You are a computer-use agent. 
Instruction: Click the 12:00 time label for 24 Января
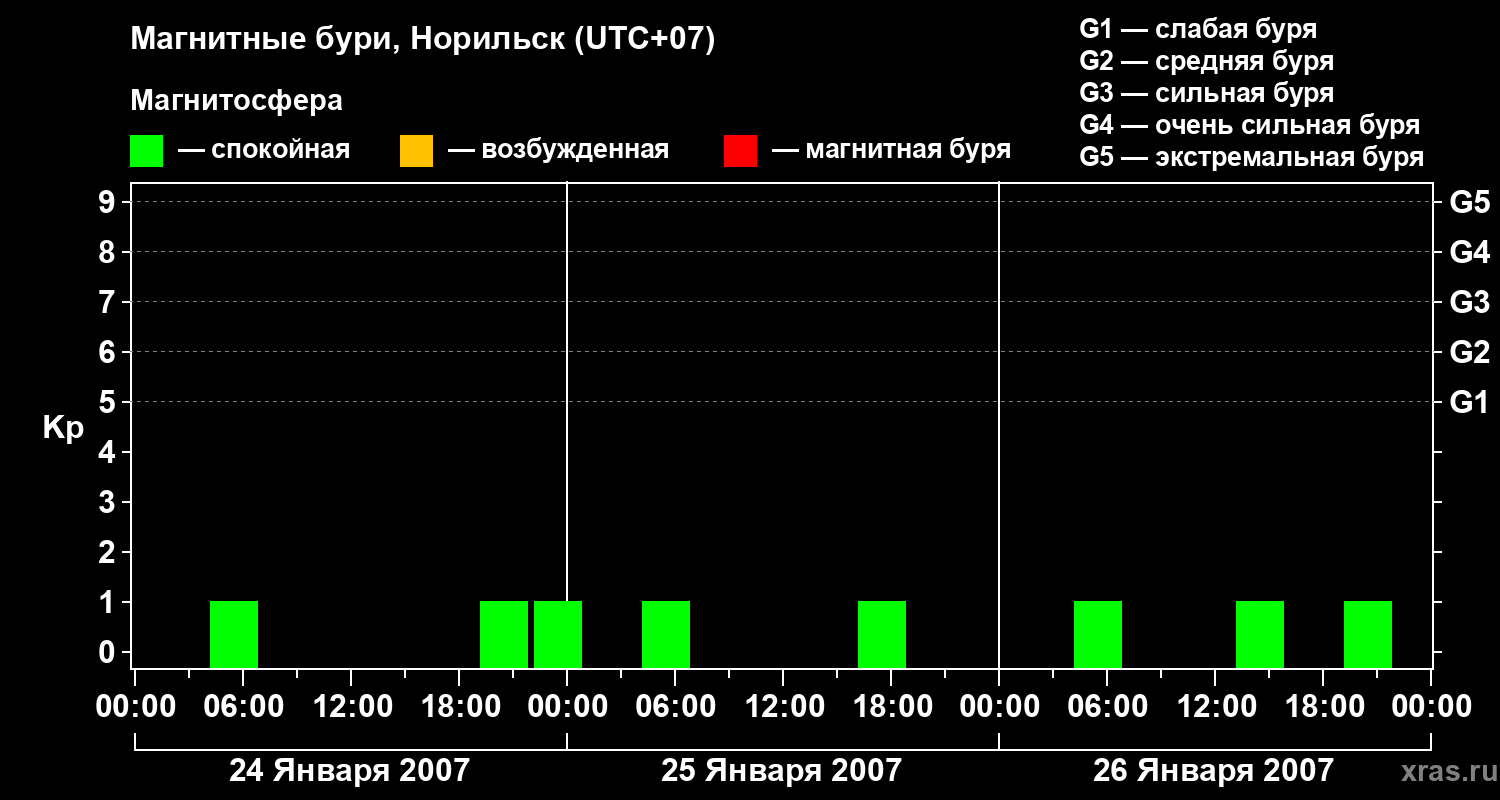[351, 706]
